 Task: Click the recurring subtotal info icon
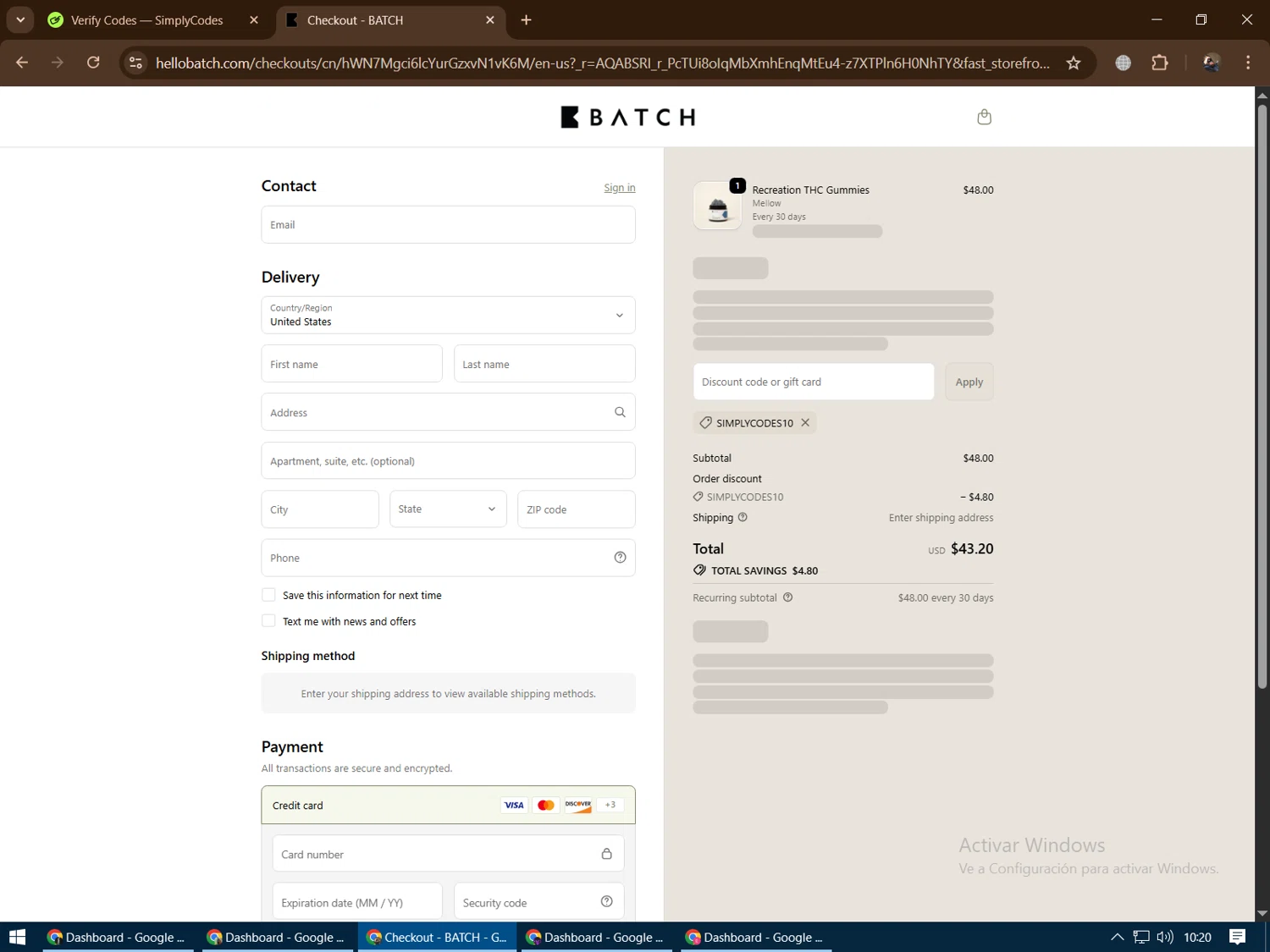pyautogui.click(x=787, y=597)
